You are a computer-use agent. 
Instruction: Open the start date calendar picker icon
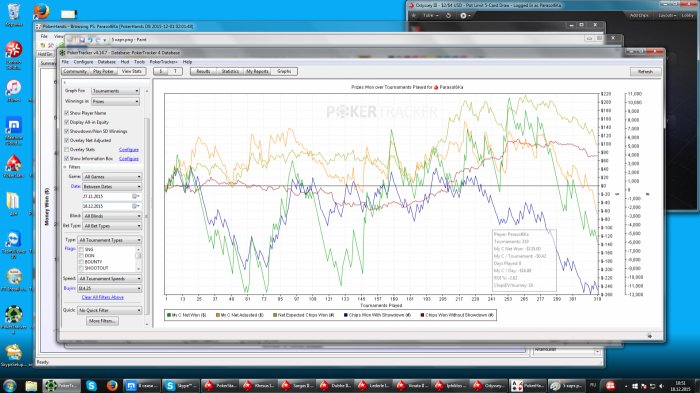136,196
